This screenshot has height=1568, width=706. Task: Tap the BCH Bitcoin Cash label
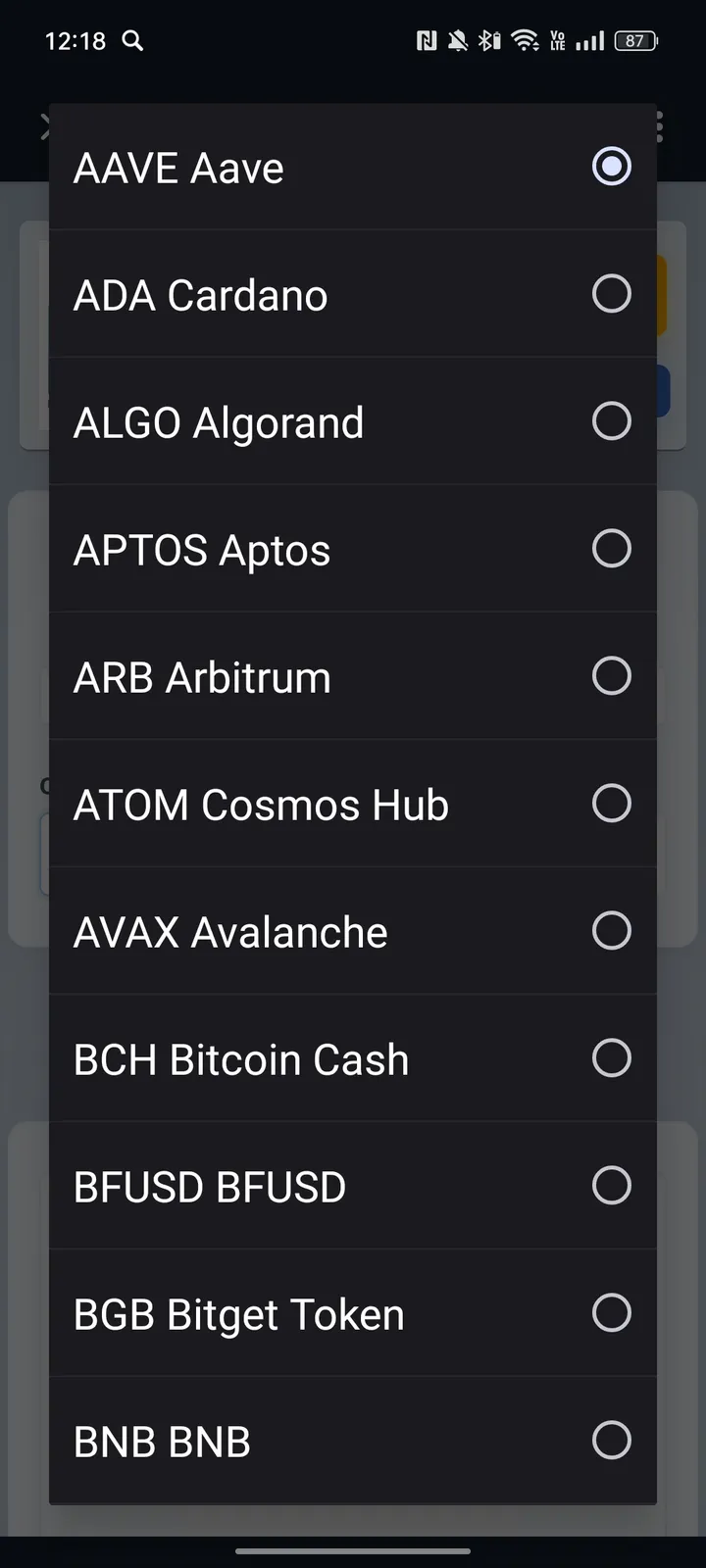pos(241,1059)
